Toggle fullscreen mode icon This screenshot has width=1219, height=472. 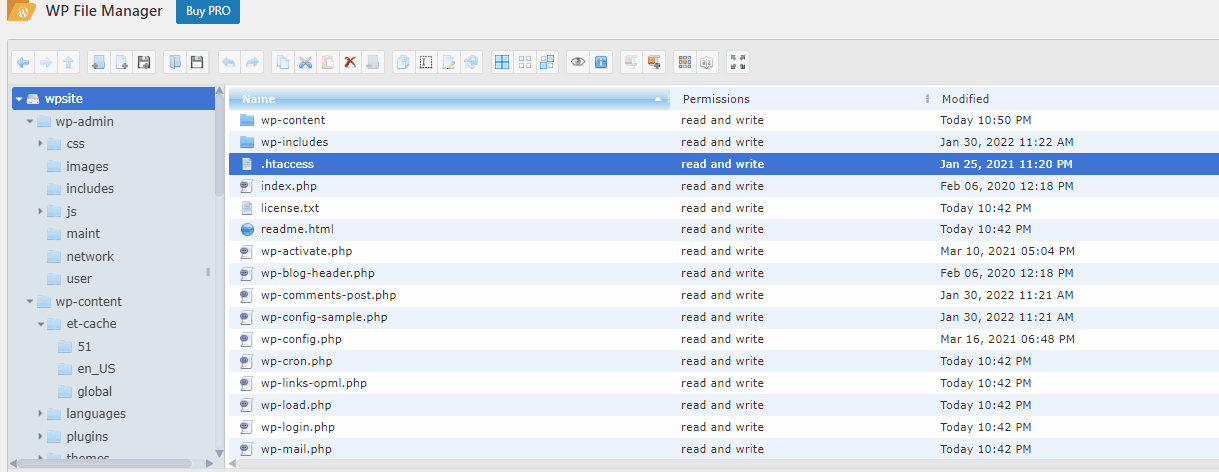[738, 62]
